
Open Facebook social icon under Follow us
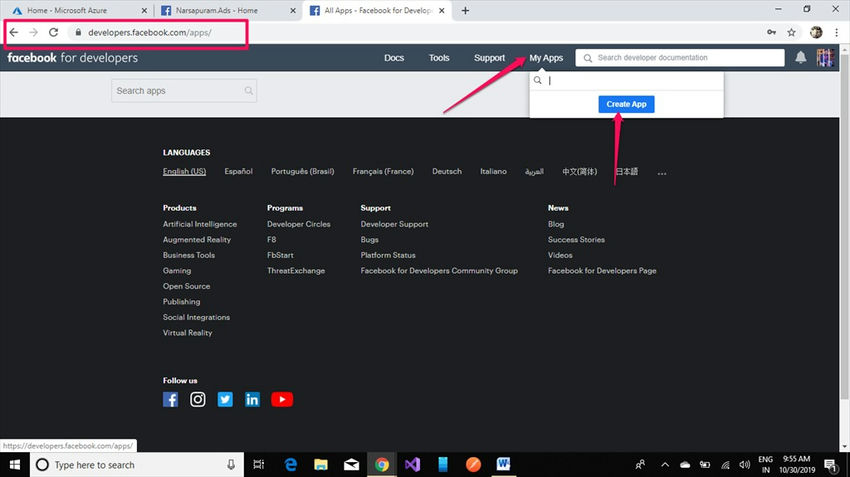click(x=170, y=399)
